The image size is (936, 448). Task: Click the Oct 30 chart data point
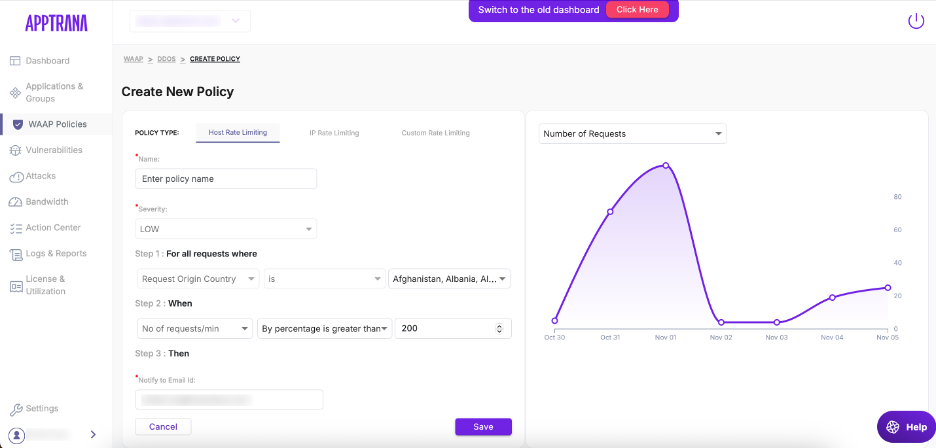[555, 321]
